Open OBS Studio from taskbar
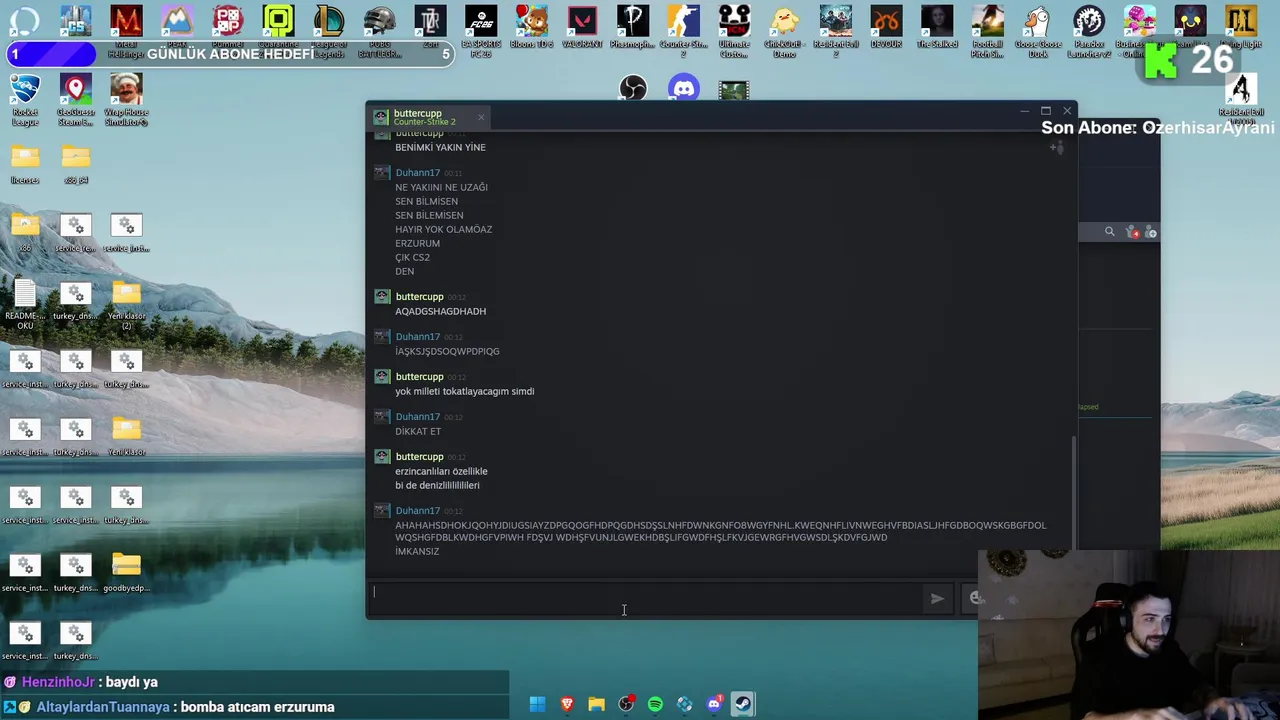The width and height of the screenshot is (1280, 720). coord(626,704)
